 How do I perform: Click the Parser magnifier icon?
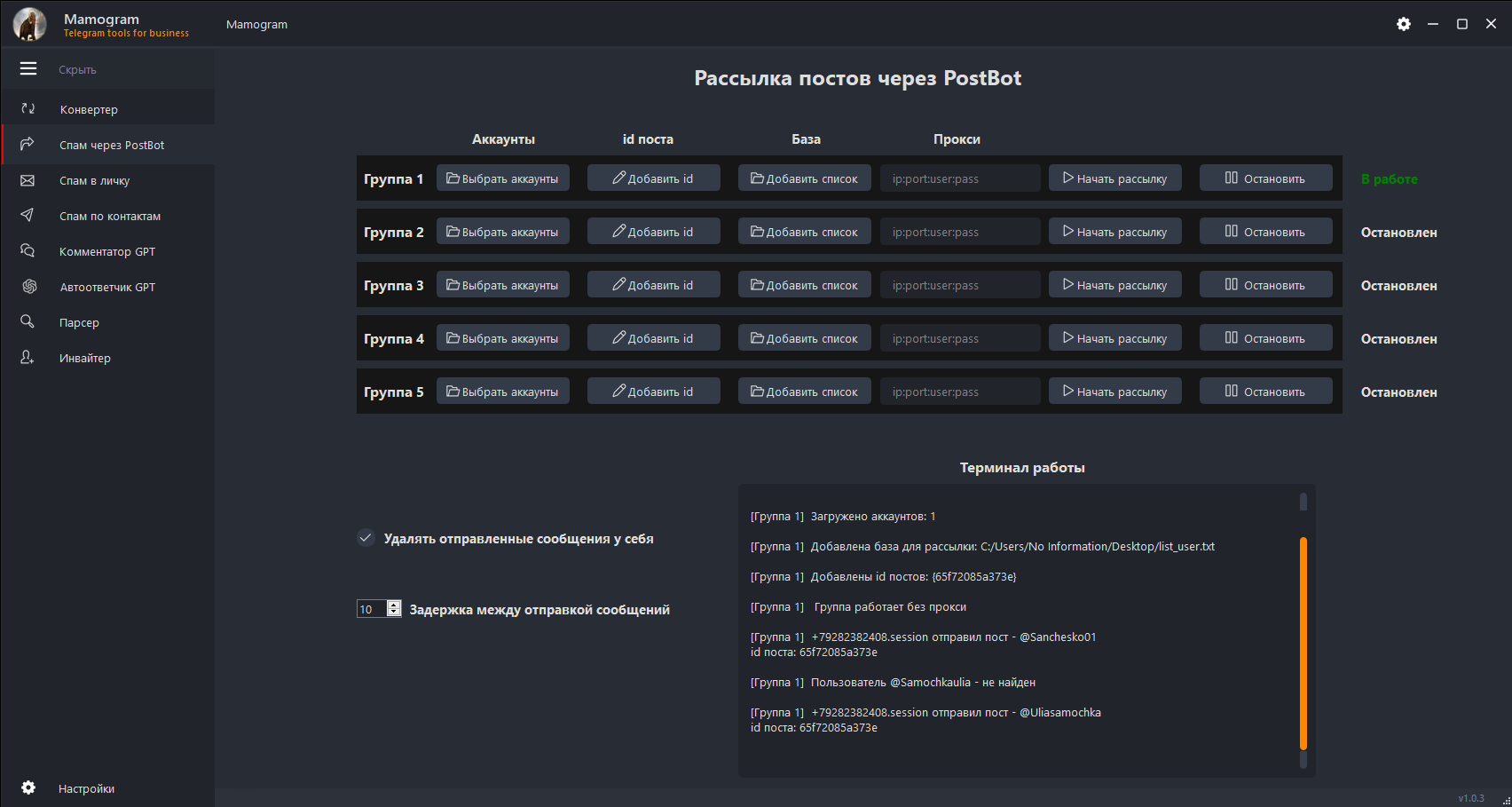tap(28, 321)
